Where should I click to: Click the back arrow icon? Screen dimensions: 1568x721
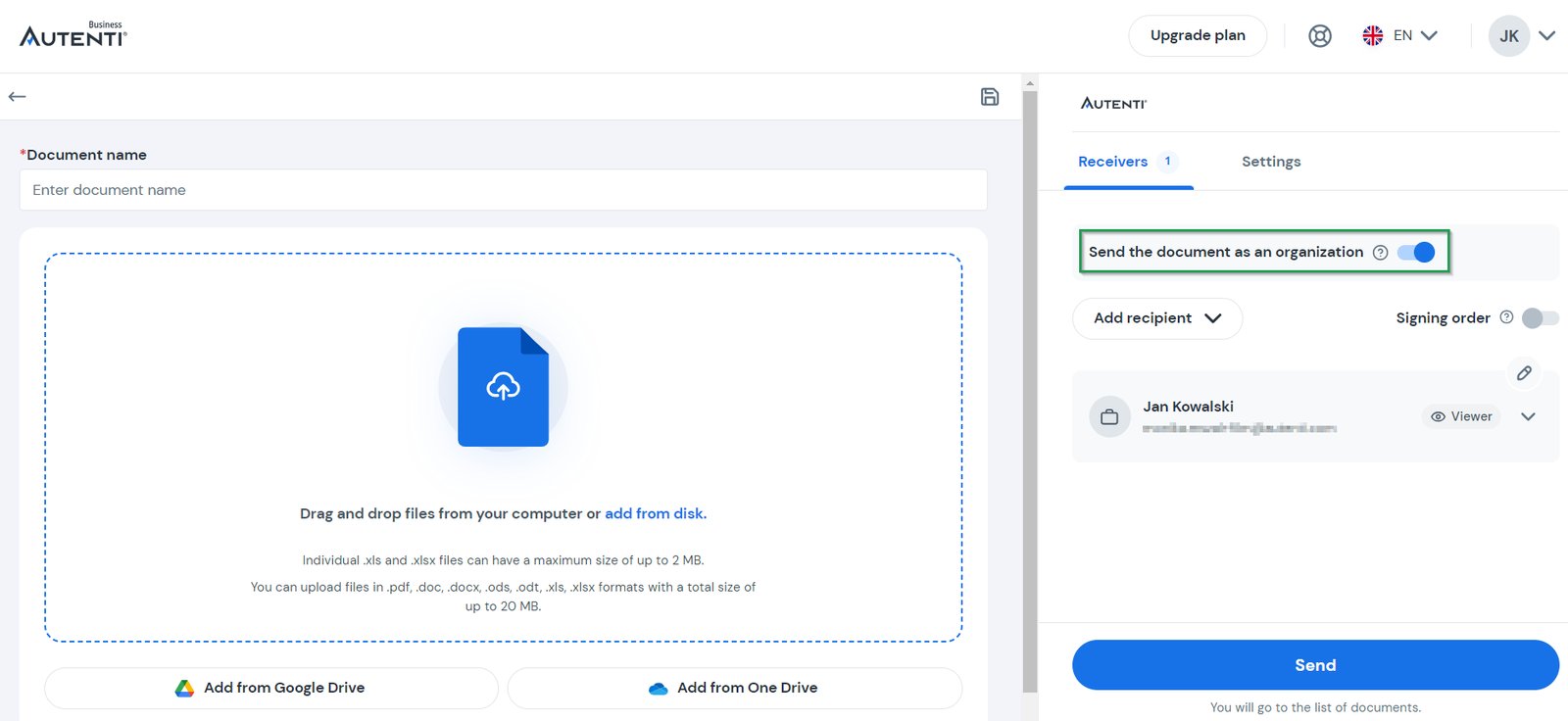pyautogui.click(x=17, y=96)
